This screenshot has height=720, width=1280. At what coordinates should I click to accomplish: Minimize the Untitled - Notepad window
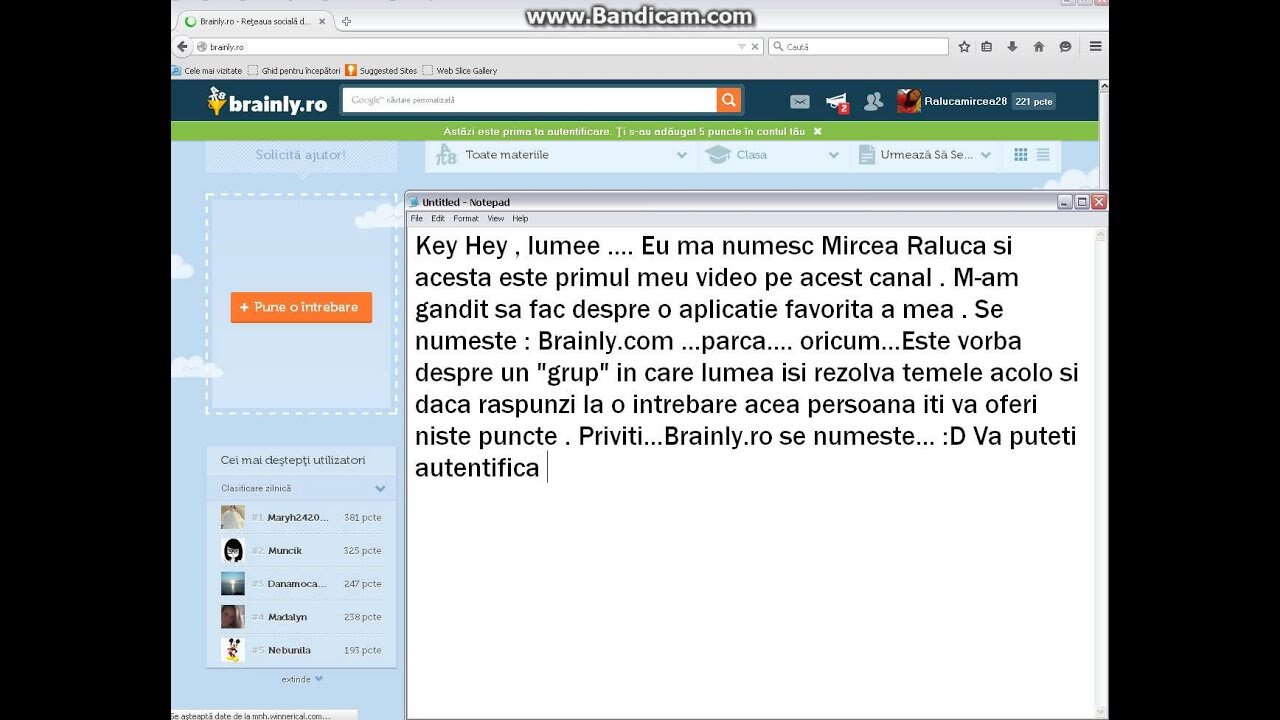(x=1065, y=202)
